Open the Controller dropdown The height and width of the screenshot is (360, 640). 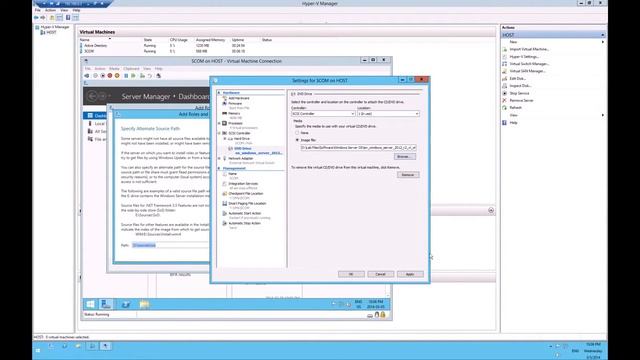pos(323,113)
